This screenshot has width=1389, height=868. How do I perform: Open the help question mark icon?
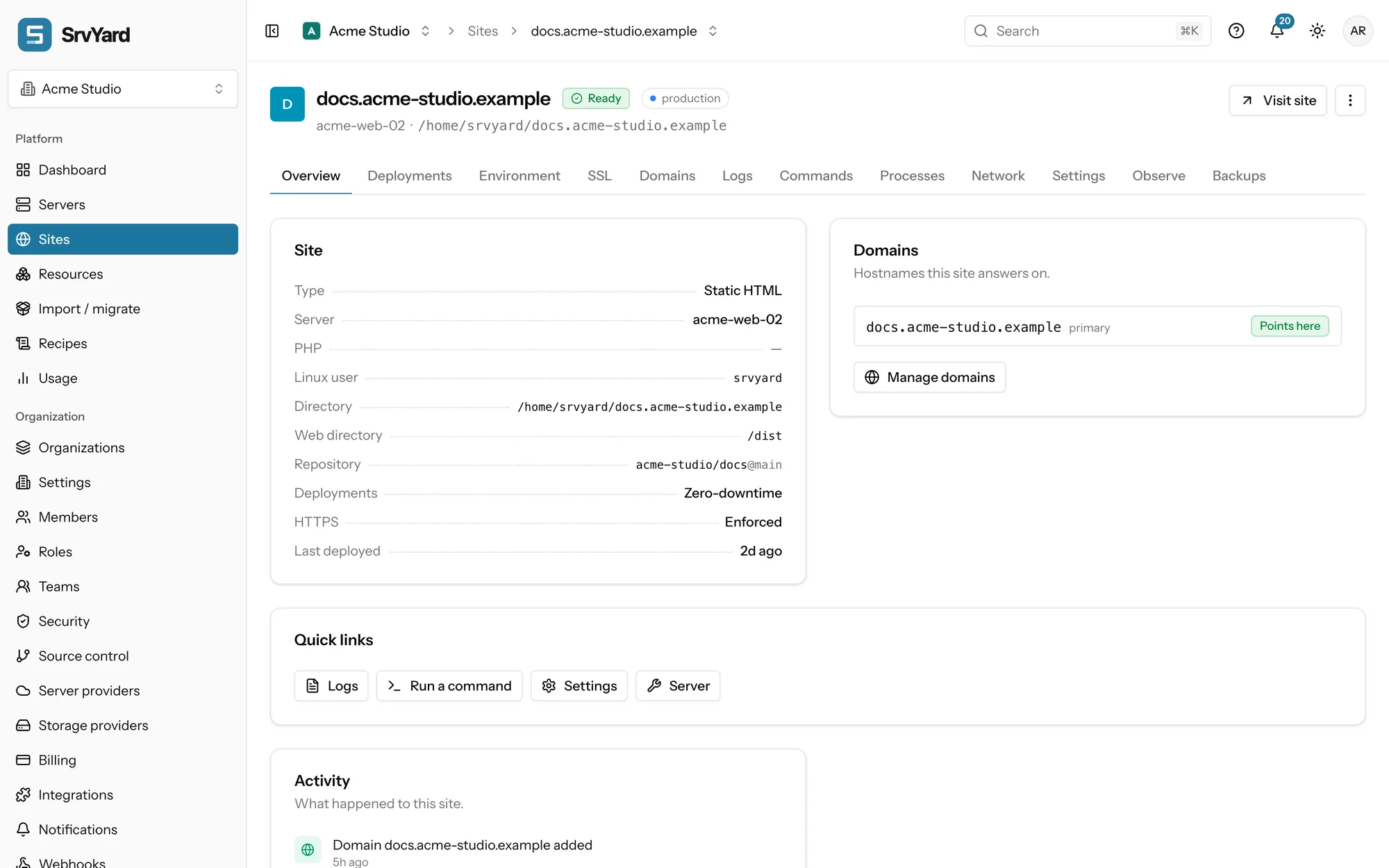click(1236, 31)
